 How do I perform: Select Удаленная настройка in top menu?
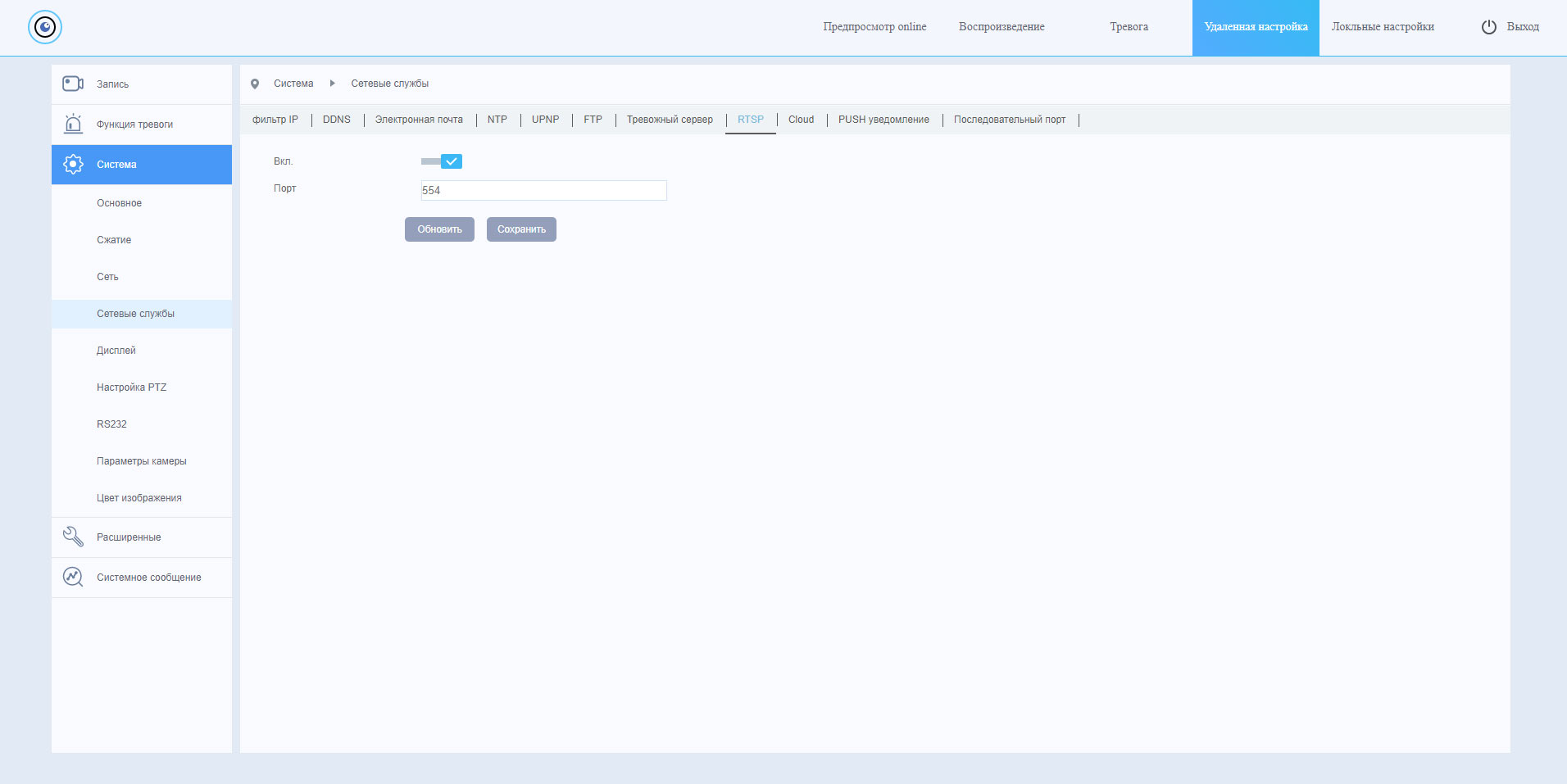pos(1256,27)
